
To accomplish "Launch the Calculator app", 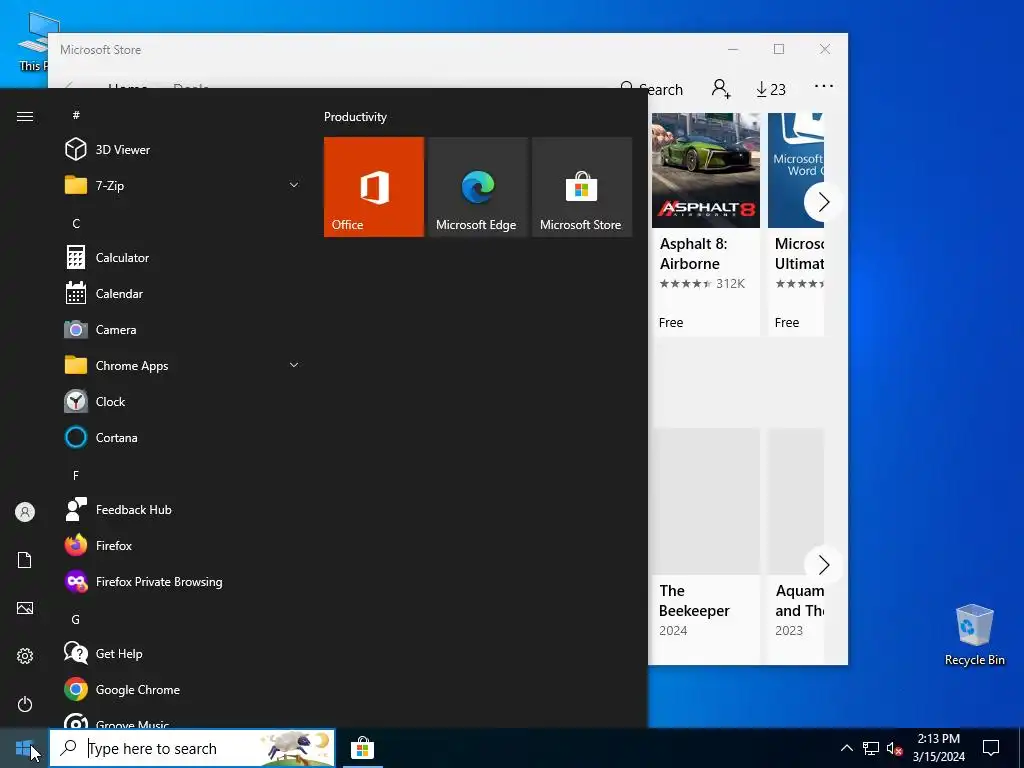I will [183, 257].
